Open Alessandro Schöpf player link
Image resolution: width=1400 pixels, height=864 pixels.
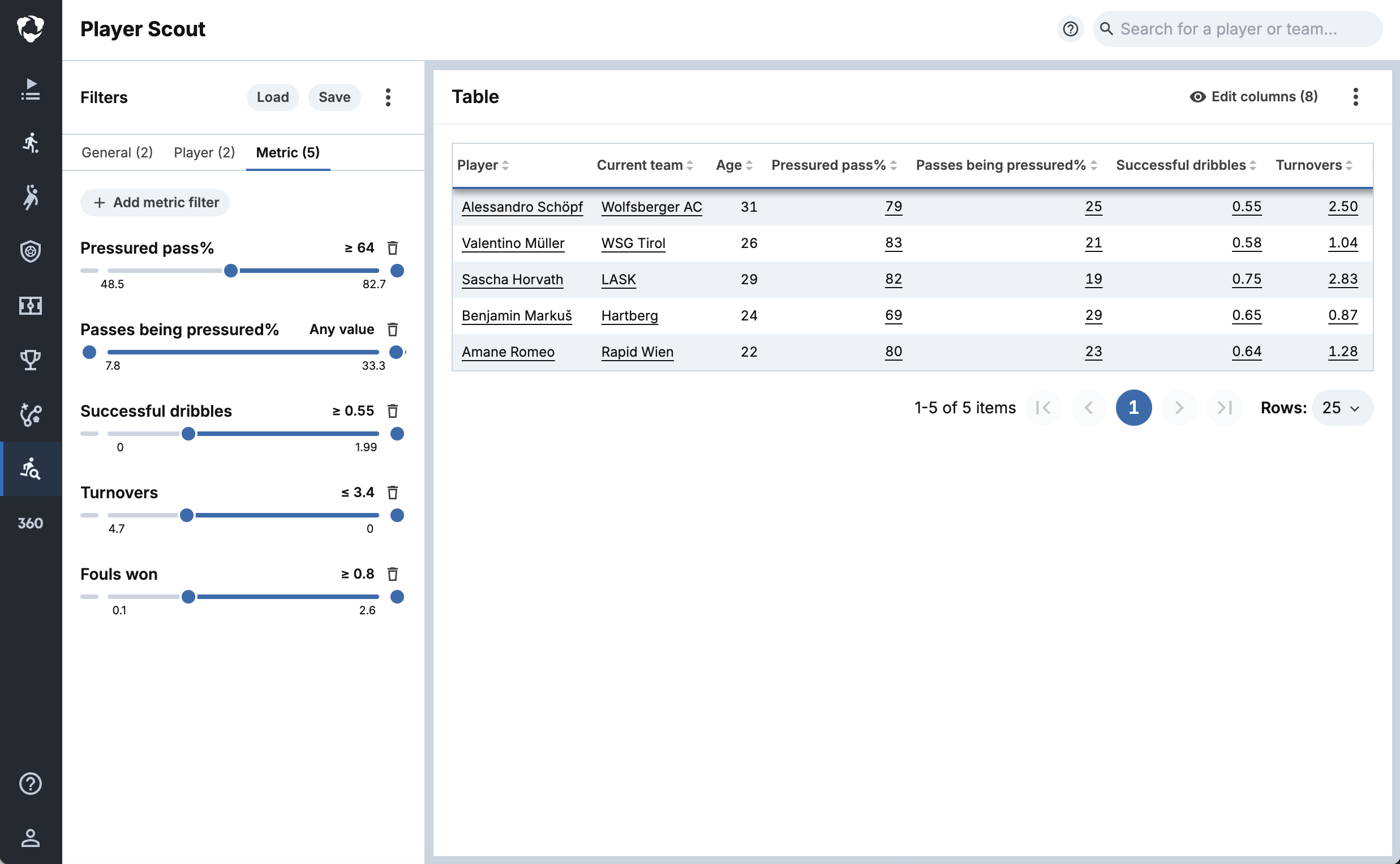[x=522, y=207]
